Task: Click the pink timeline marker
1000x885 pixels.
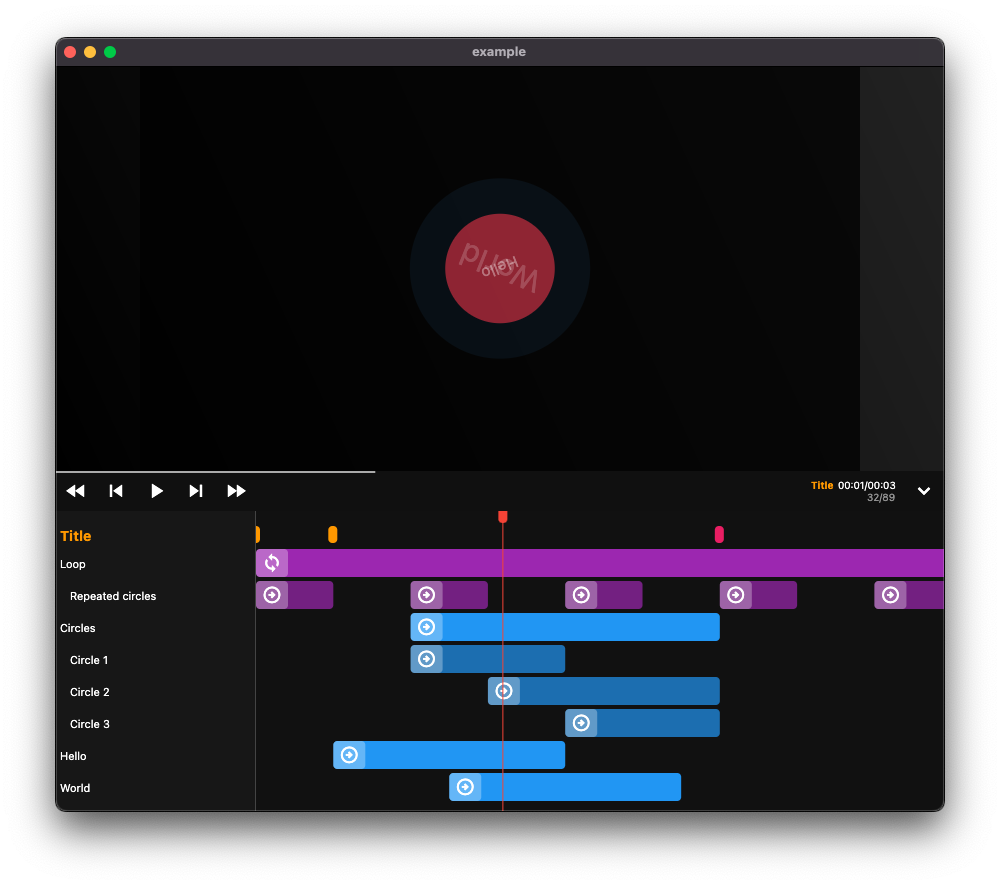Action: 719,534
